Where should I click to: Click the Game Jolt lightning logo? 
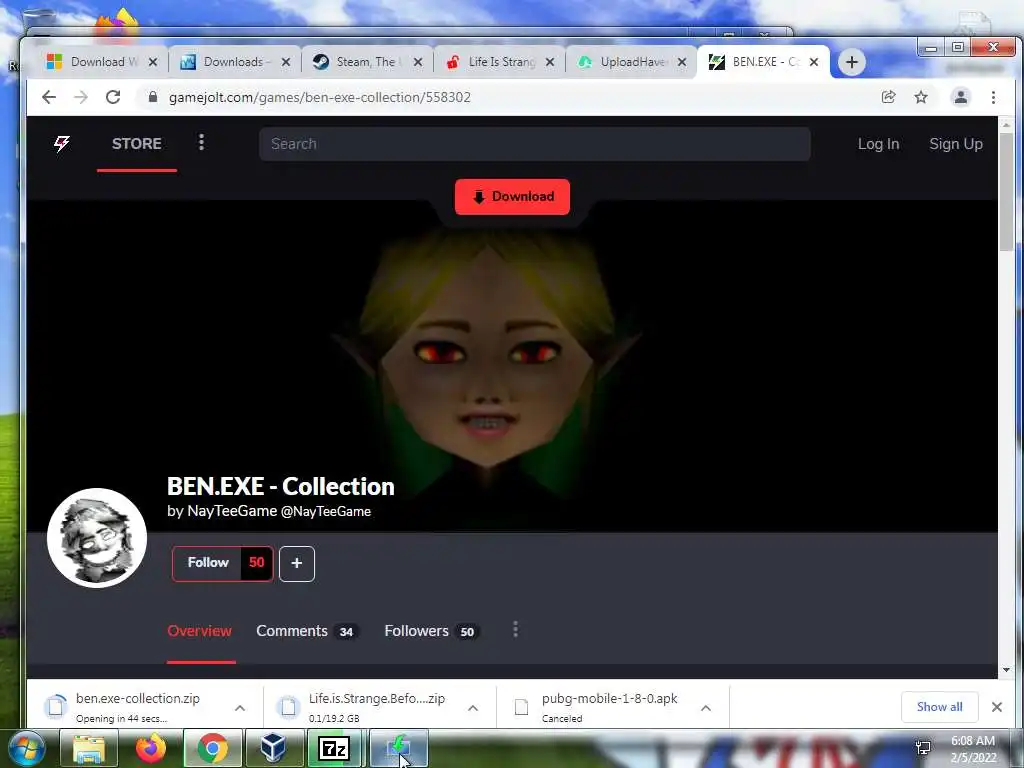click(61, 144)
